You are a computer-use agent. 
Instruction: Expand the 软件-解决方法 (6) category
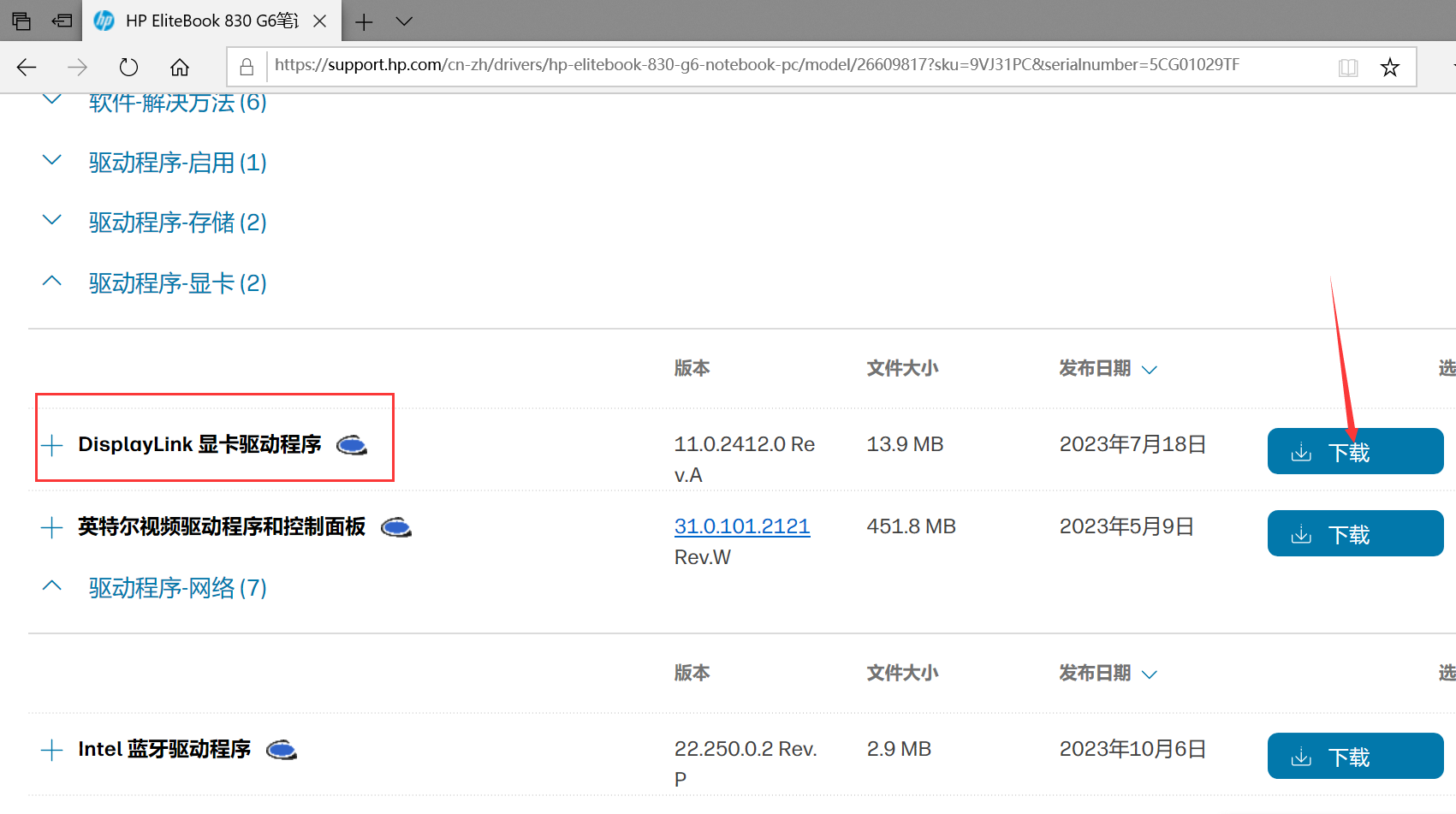(178, 103)
